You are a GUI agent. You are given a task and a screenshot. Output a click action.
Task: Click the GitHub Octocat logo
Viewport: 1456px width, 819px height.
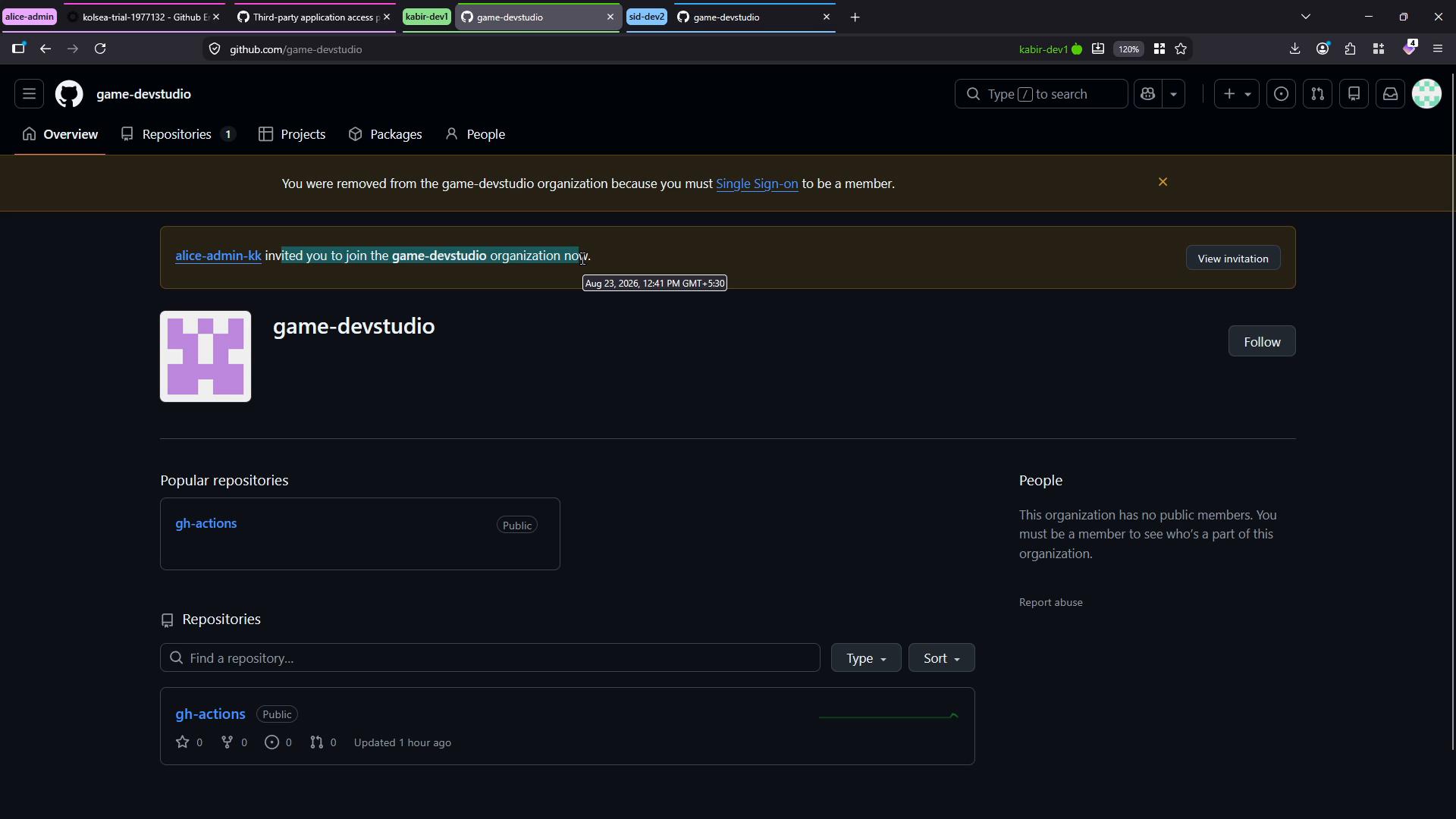(69, 94)
